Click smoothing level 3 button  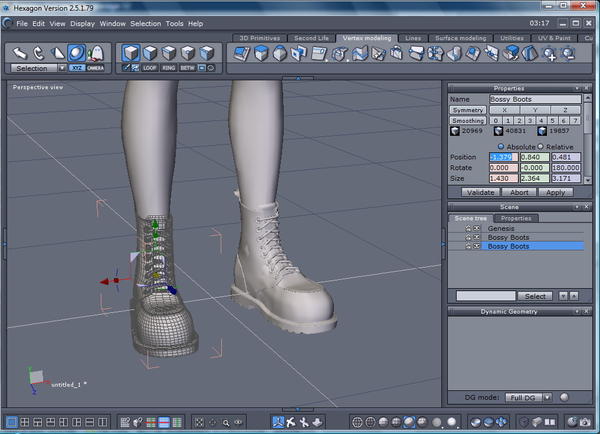coord(530,120)
